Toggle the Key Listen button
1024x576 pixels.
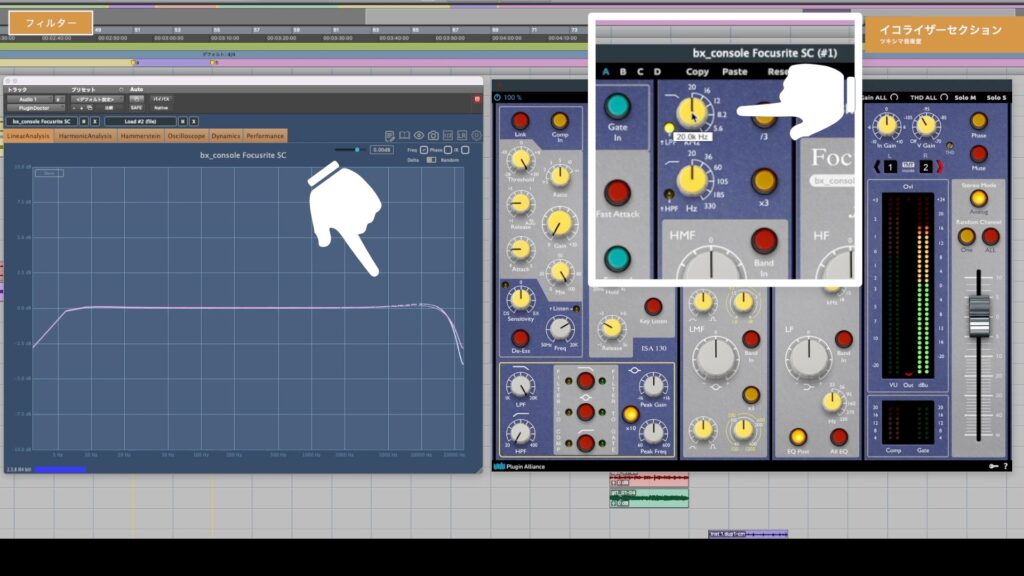point(653,306)
